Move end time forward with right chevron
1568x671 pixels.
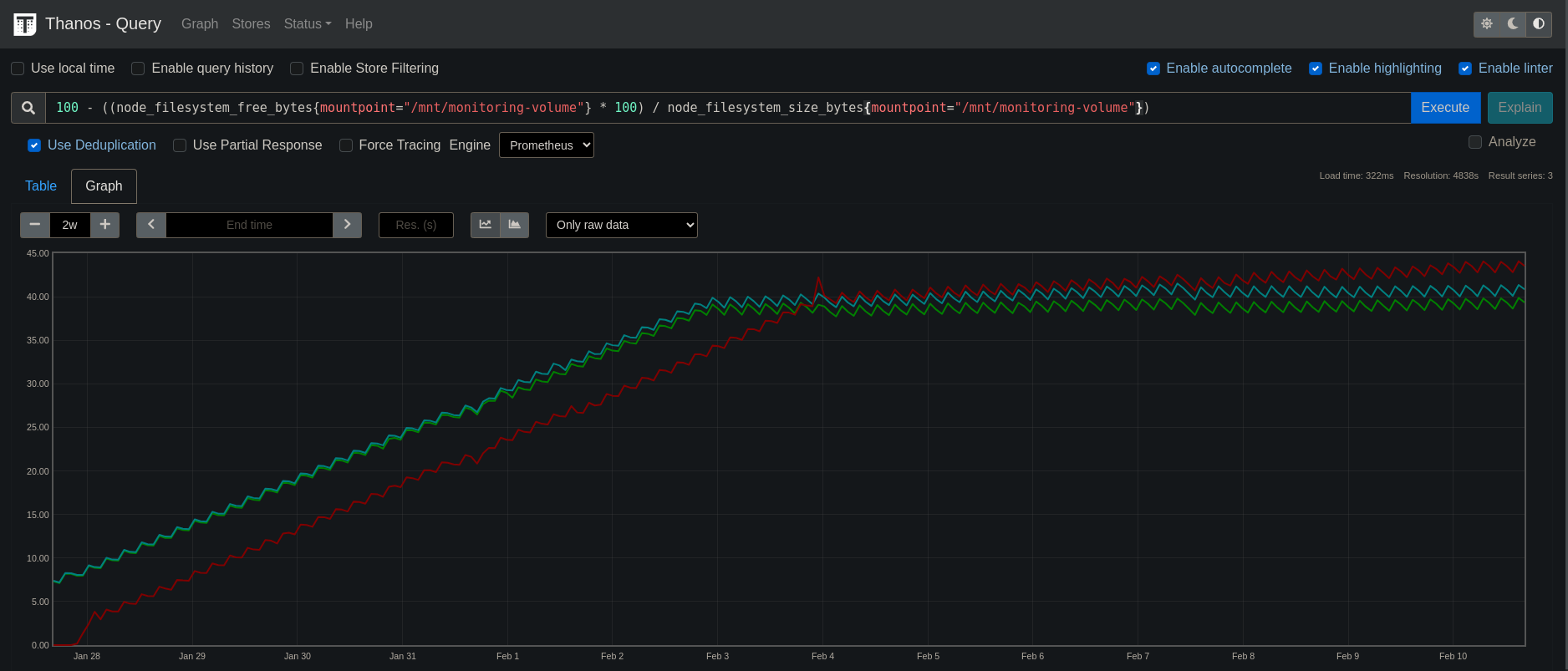tap(347, 225)
